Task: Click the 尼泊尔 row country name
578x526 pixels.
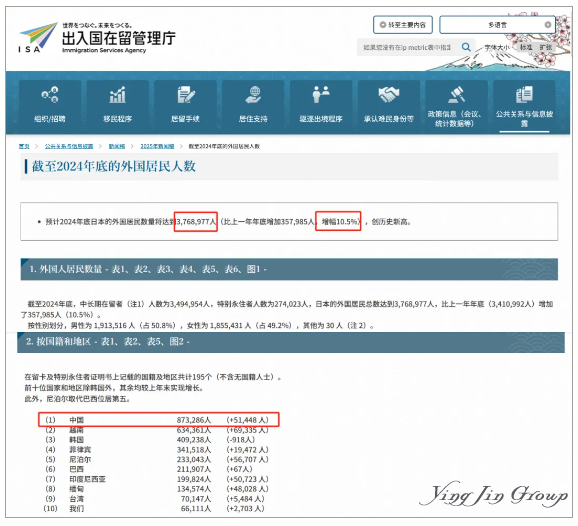Action: pyautogui.click(x=80, y=459)
